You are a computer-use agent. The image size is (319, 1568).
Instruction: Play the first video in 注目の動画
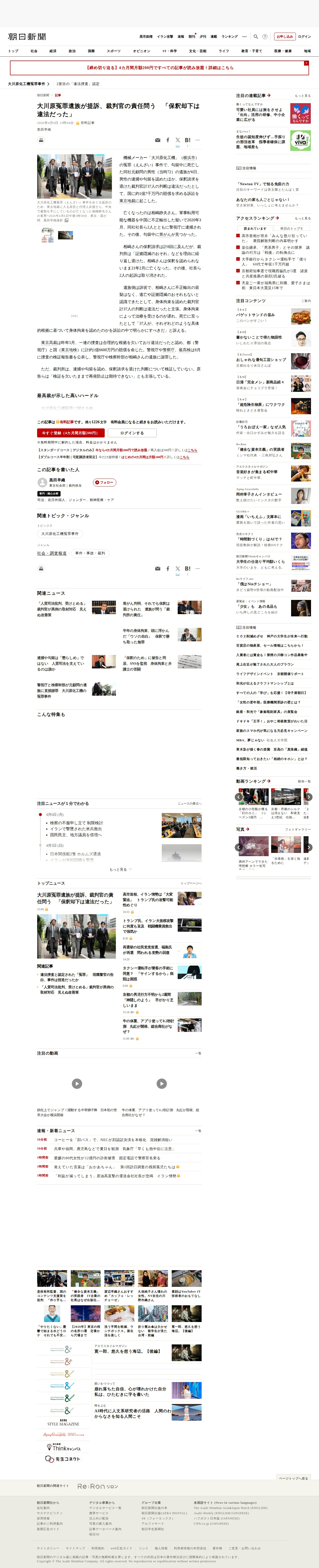(x=77, y=1083)
